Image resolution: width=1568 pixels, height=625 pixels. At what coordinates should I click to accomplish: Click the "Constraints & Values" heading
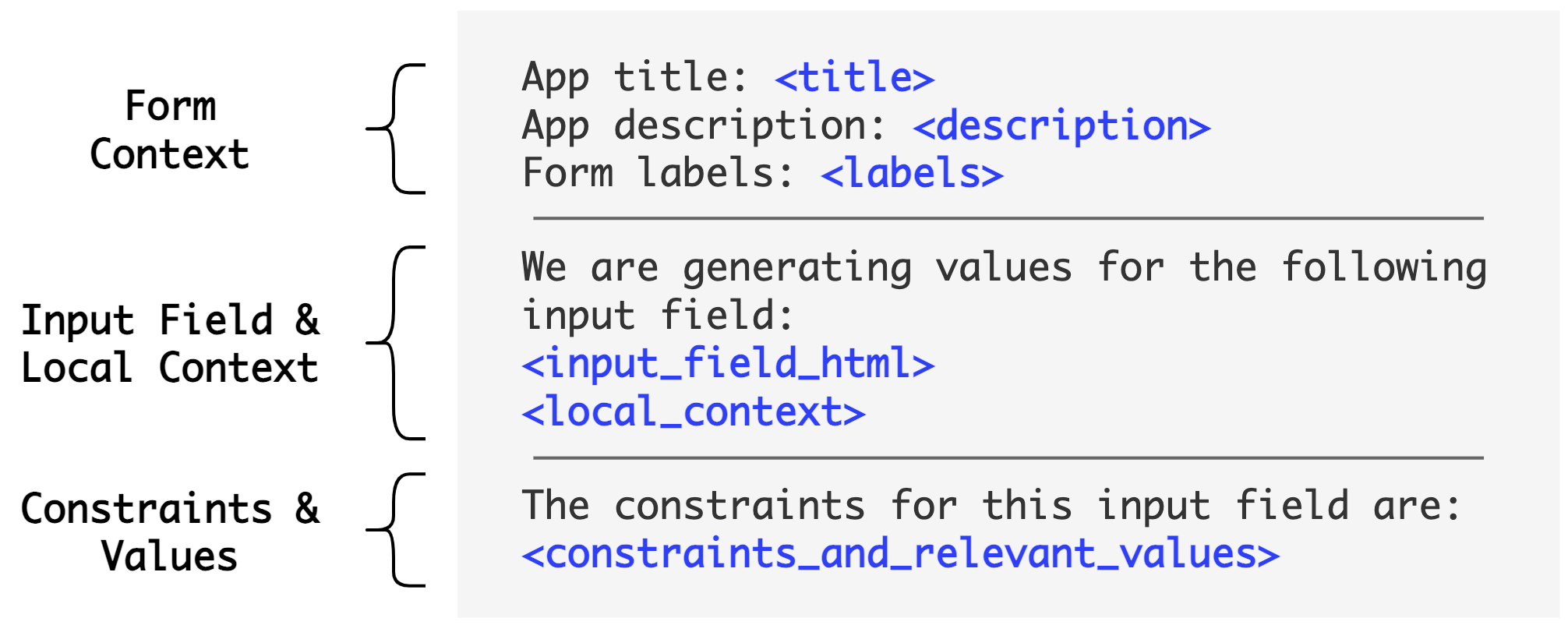(x=170, y=532)
